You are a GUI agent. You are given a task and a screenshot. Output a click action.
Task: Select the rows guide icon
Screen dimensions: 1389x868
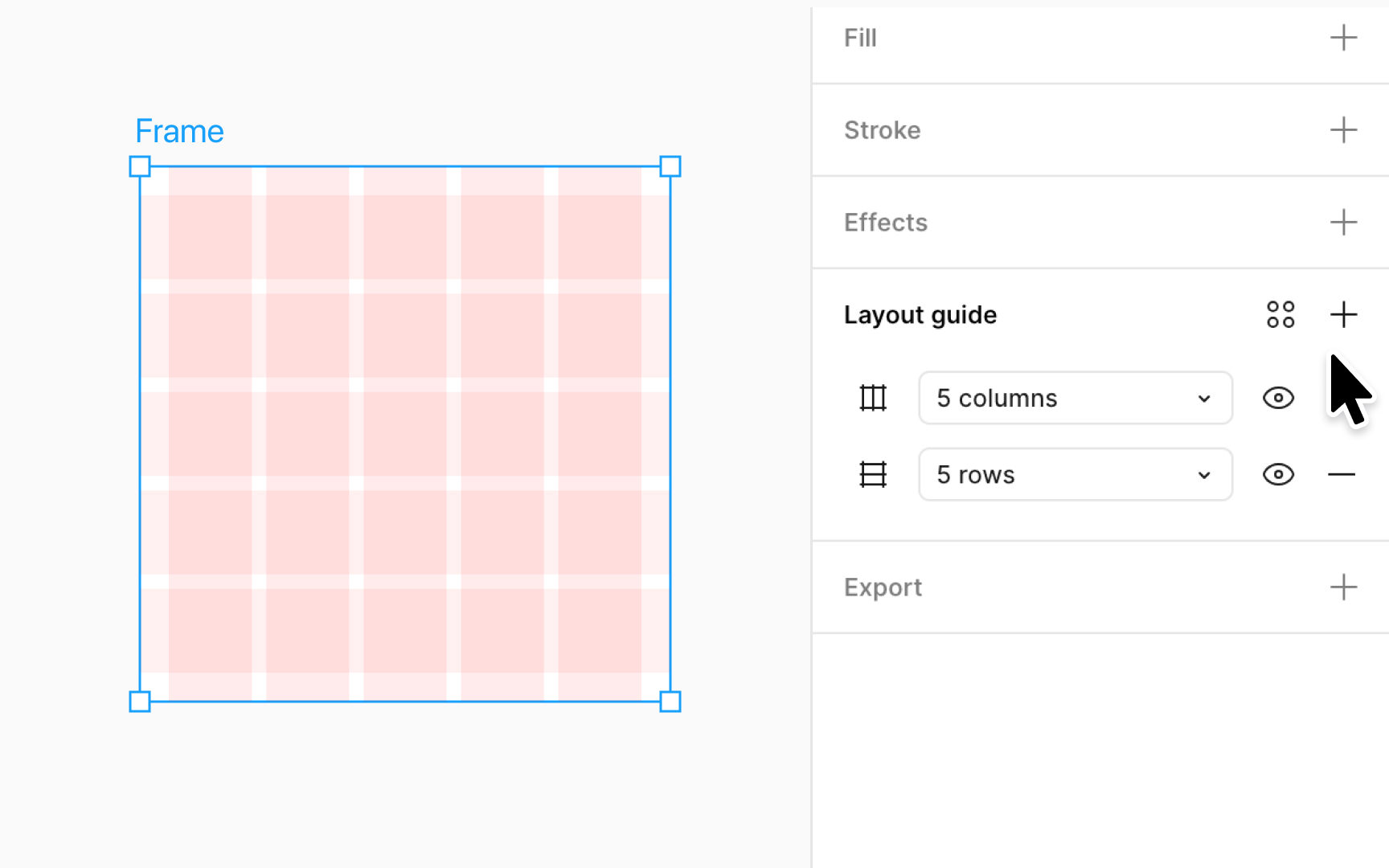point(873,474)
